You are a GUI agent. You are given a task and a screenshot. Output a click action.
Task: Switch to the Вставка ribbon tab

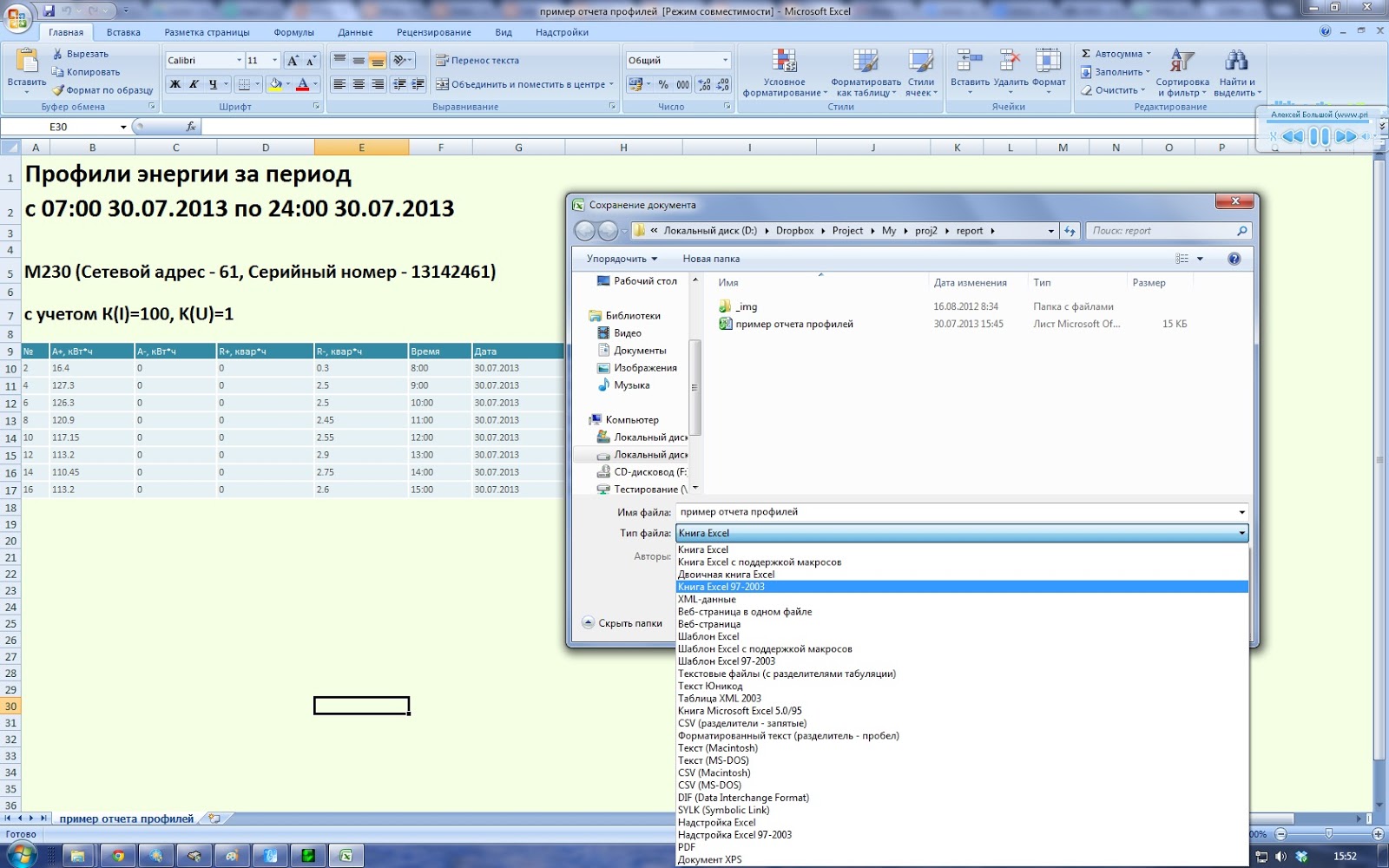pyautogui.click(x=123, y=31)
